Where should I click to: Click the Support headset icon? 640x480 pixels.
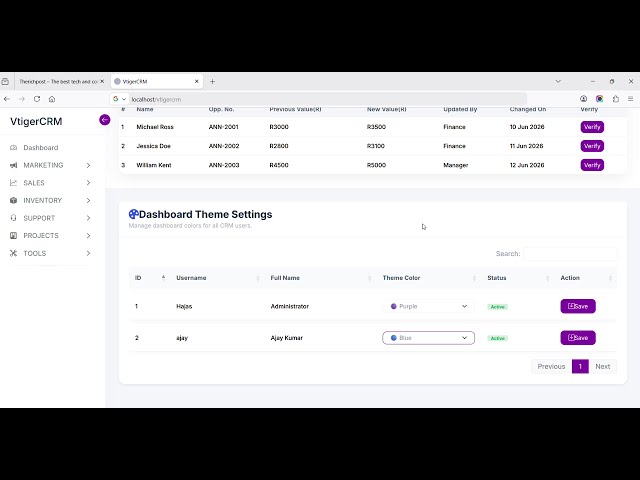13,218
